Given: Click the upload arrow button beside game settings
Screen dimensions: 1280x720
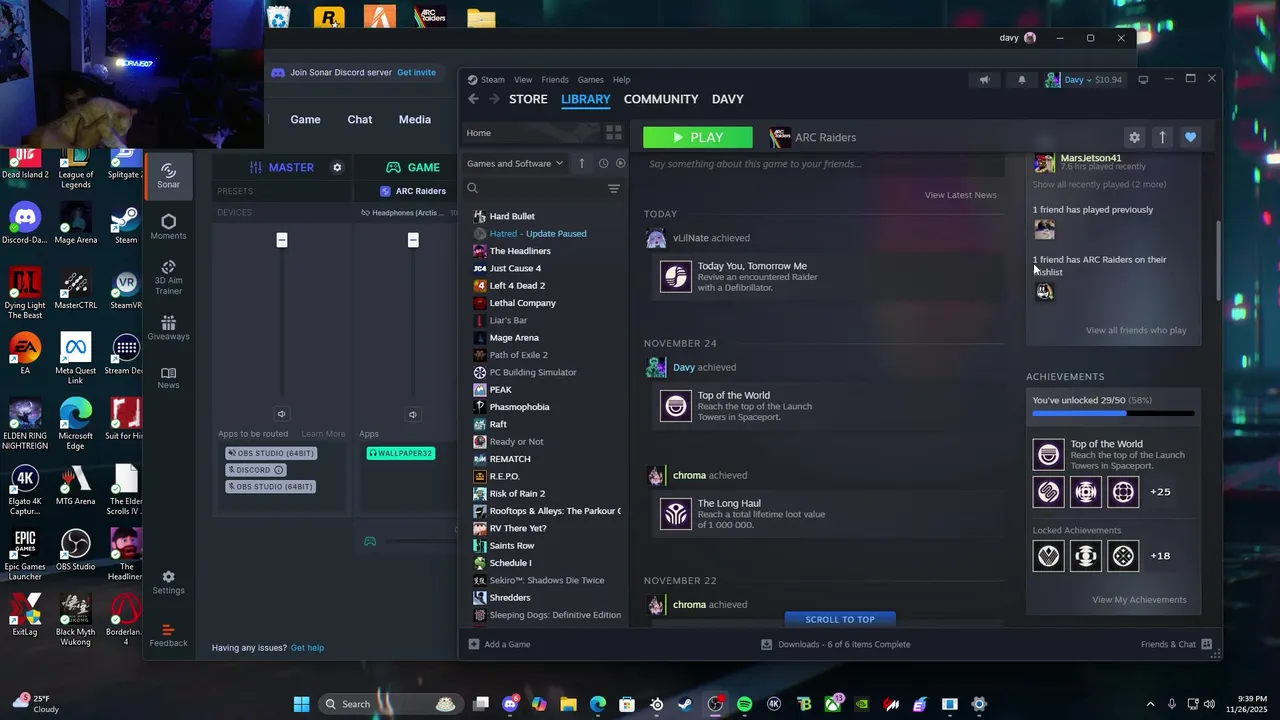Looking at the screenshot, I should [1162, 137].
